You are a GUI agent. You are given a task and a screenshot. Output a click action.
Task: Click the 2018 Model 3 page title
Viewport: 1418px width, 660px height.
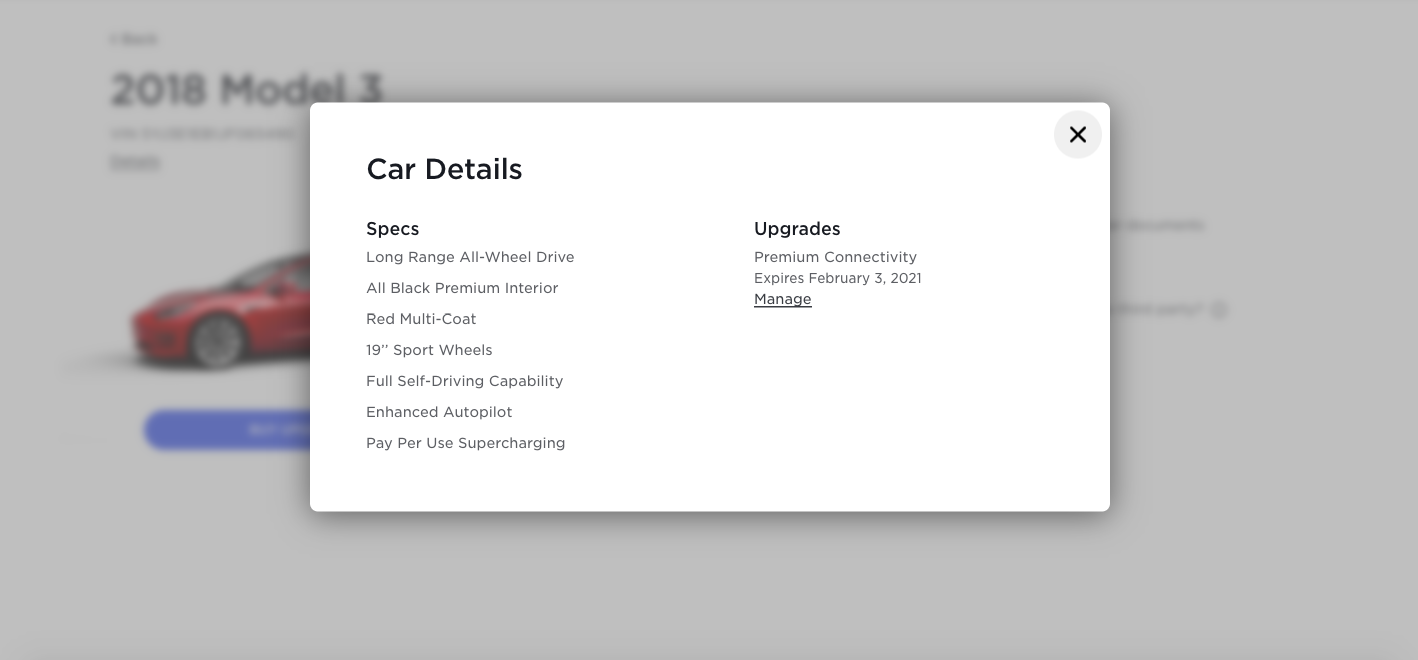pyautogui.click(x=246, y=89)
